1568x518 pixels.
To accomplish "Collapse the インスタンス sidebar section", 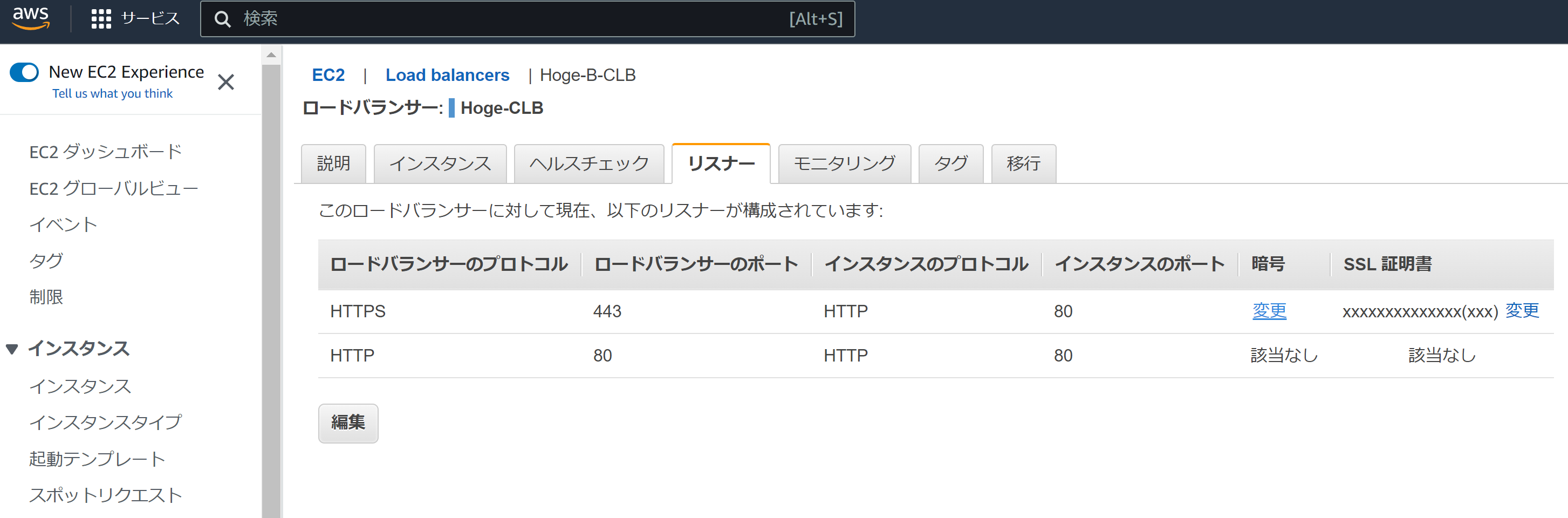I will click(12, 349).
